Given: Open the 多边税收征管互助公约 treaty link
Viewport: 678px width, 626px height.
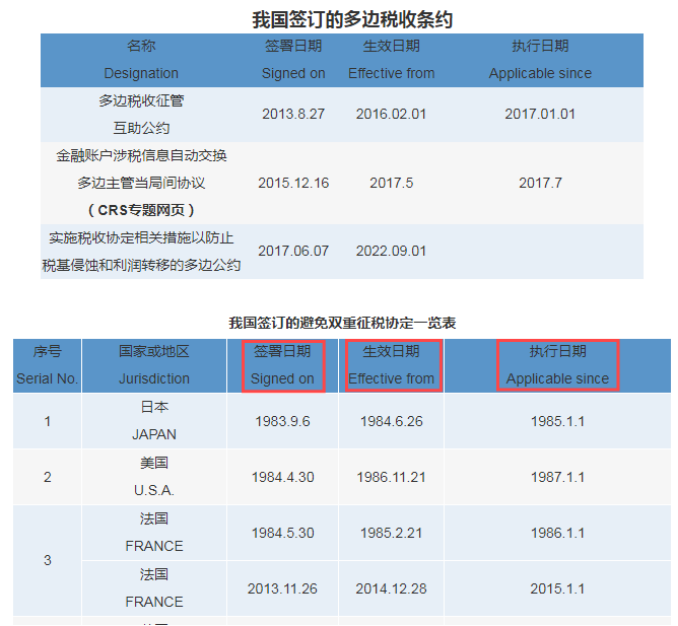Looking at the screenshot, I should point(141,114).
